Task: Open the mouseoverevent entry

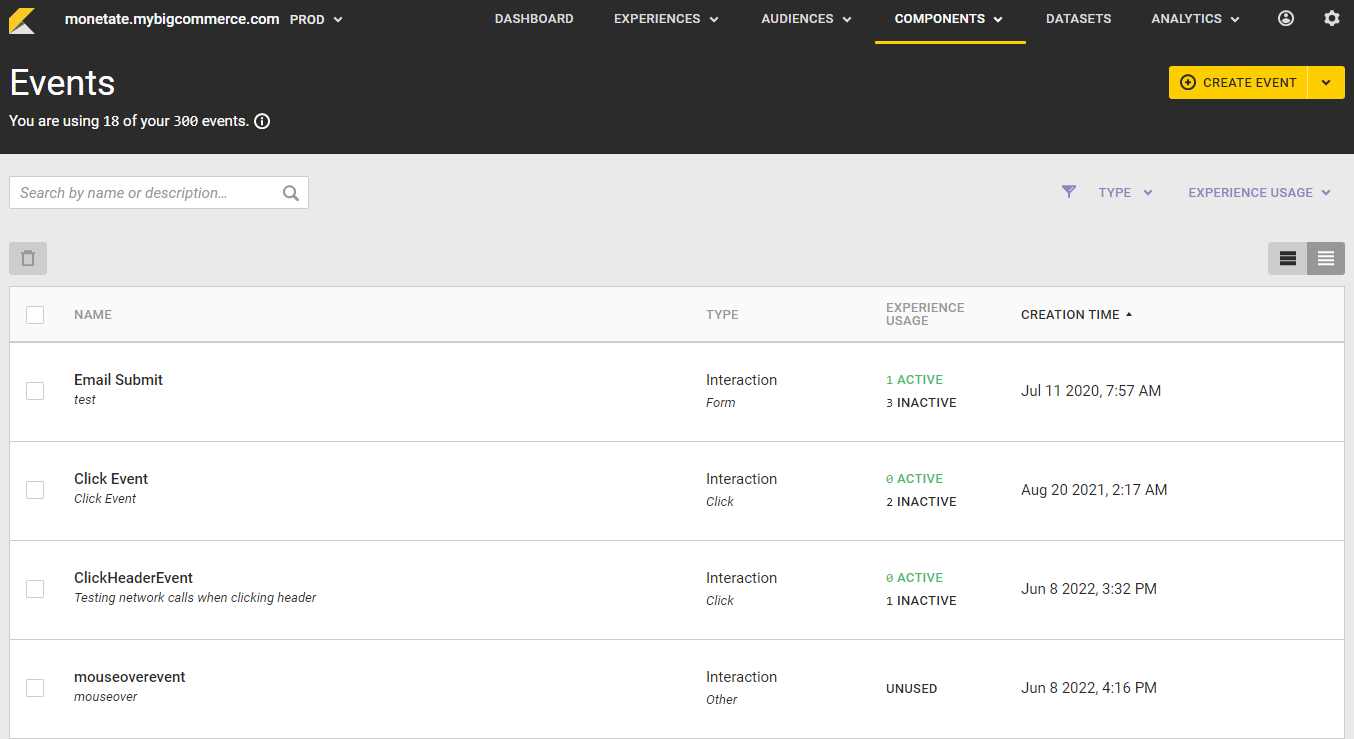Action: pos(130,677)
